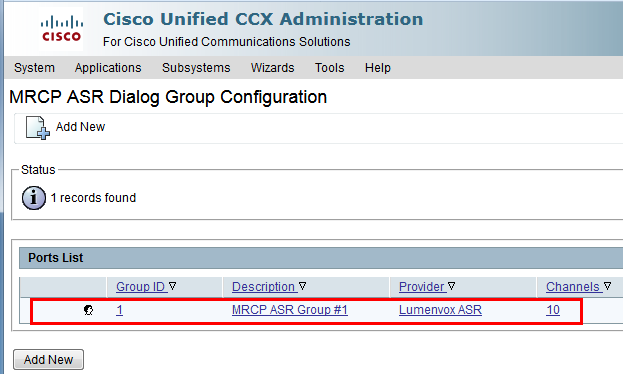Sort by Group ID arrow icon
The image size is (623, 374).
(172, 286)
